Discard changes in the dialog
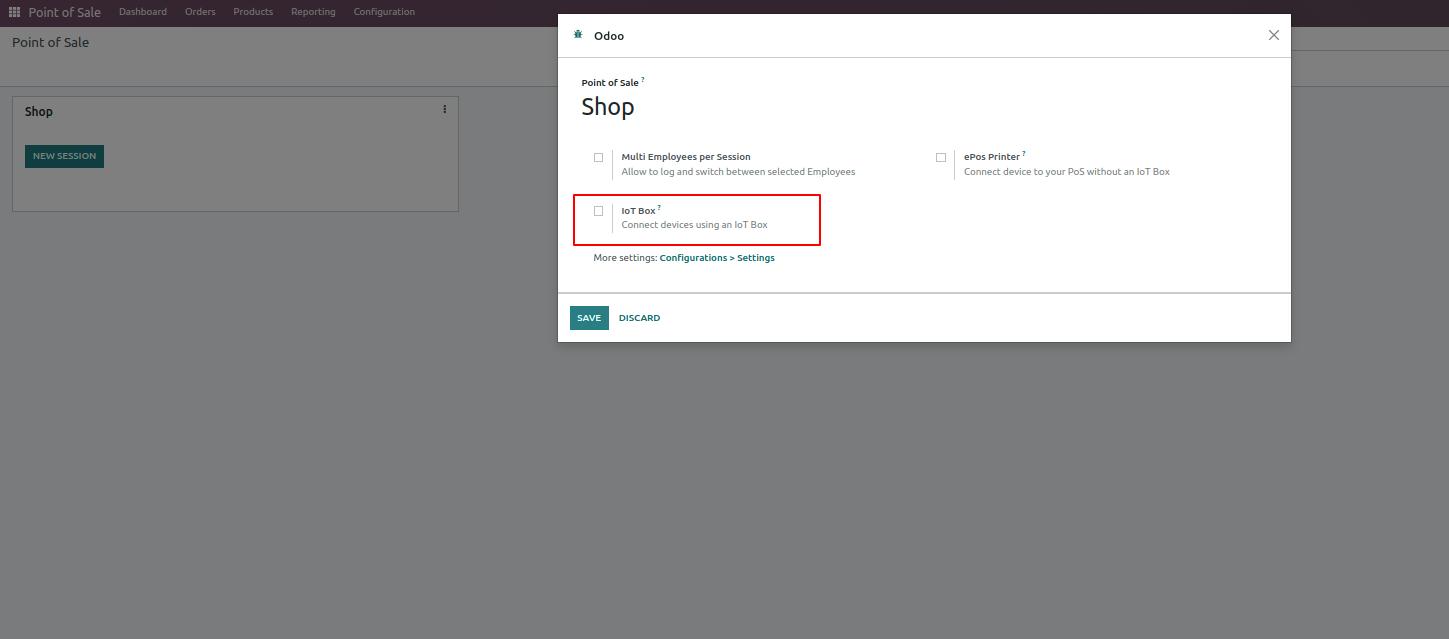This screenshot has height=639, width=1449. tap(639, 318)
